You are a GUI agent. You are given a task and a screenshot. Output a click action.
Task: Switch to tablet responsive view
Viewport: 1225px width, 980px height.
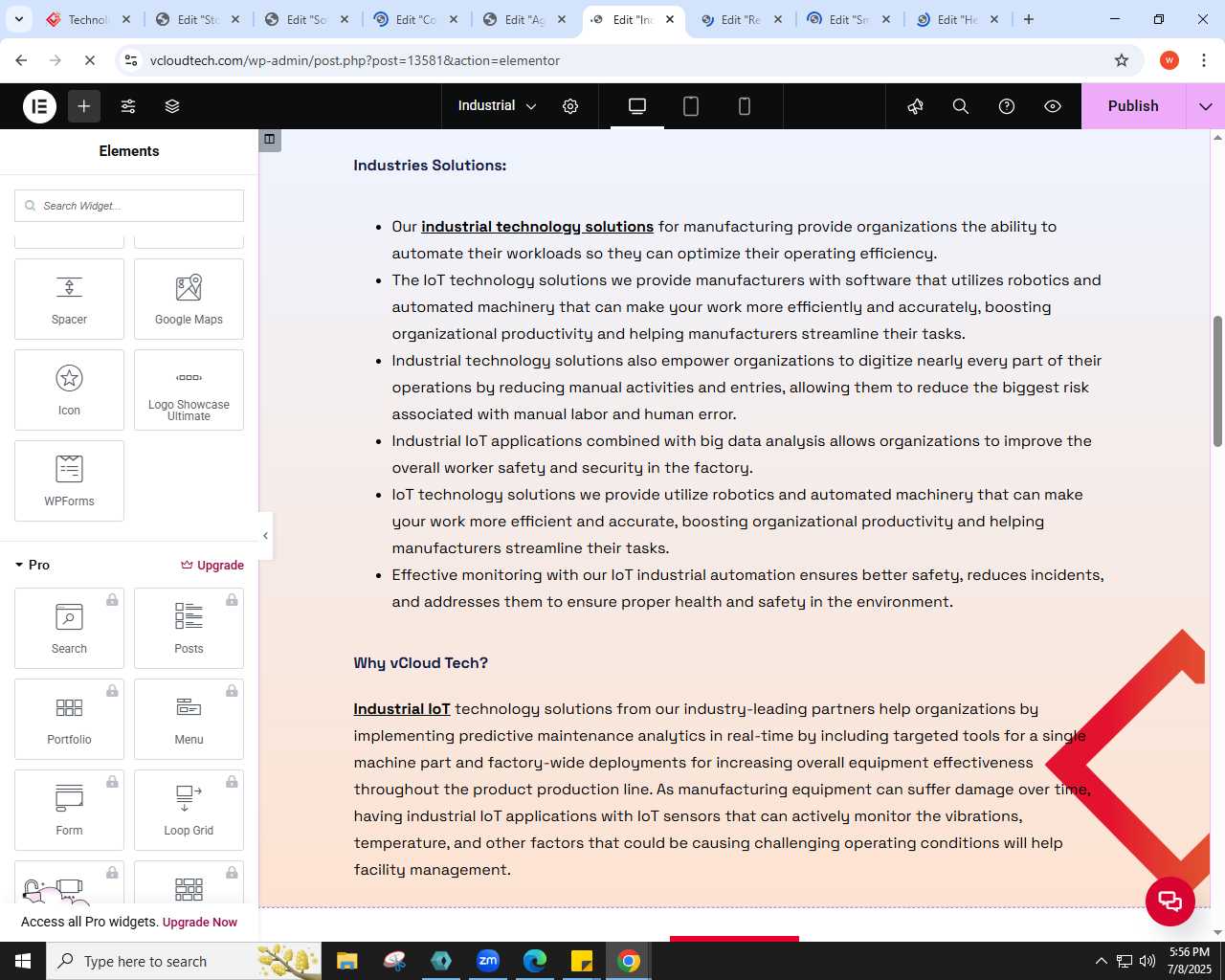click(691, 106)
